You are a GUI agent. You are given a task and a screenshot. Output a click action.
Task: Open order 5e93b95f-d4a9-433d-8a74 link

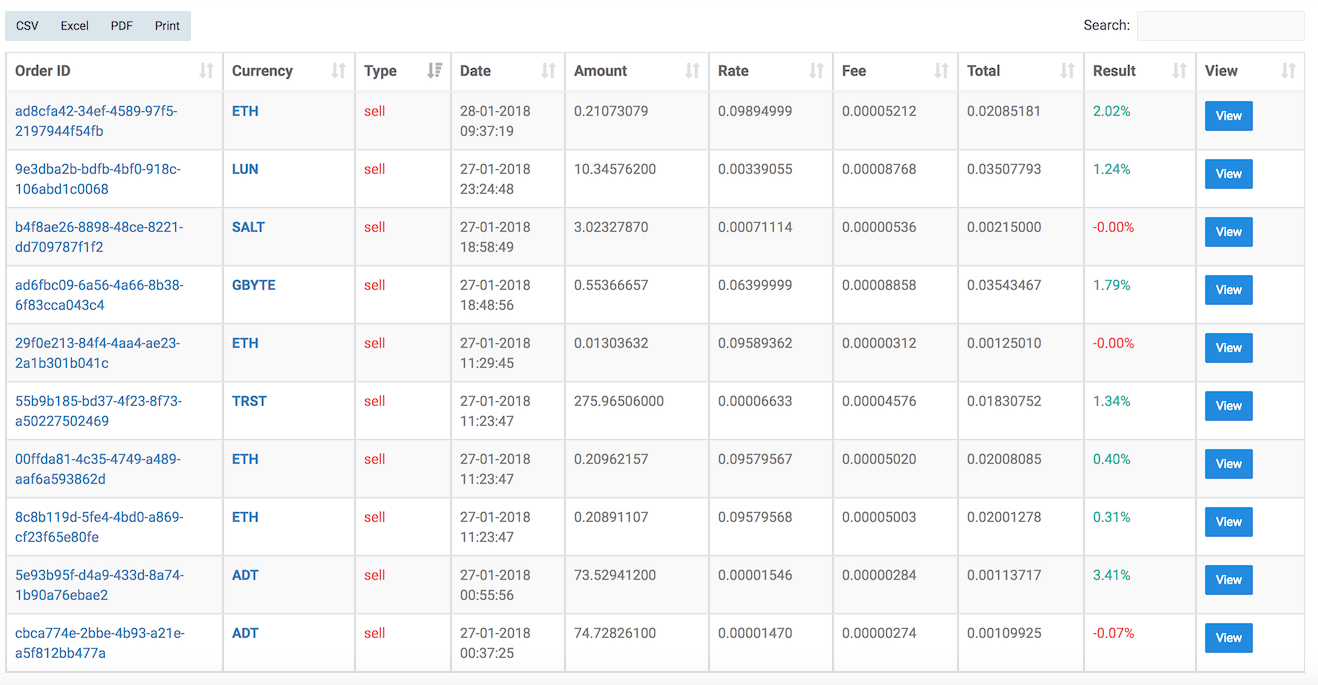[99, 585]
